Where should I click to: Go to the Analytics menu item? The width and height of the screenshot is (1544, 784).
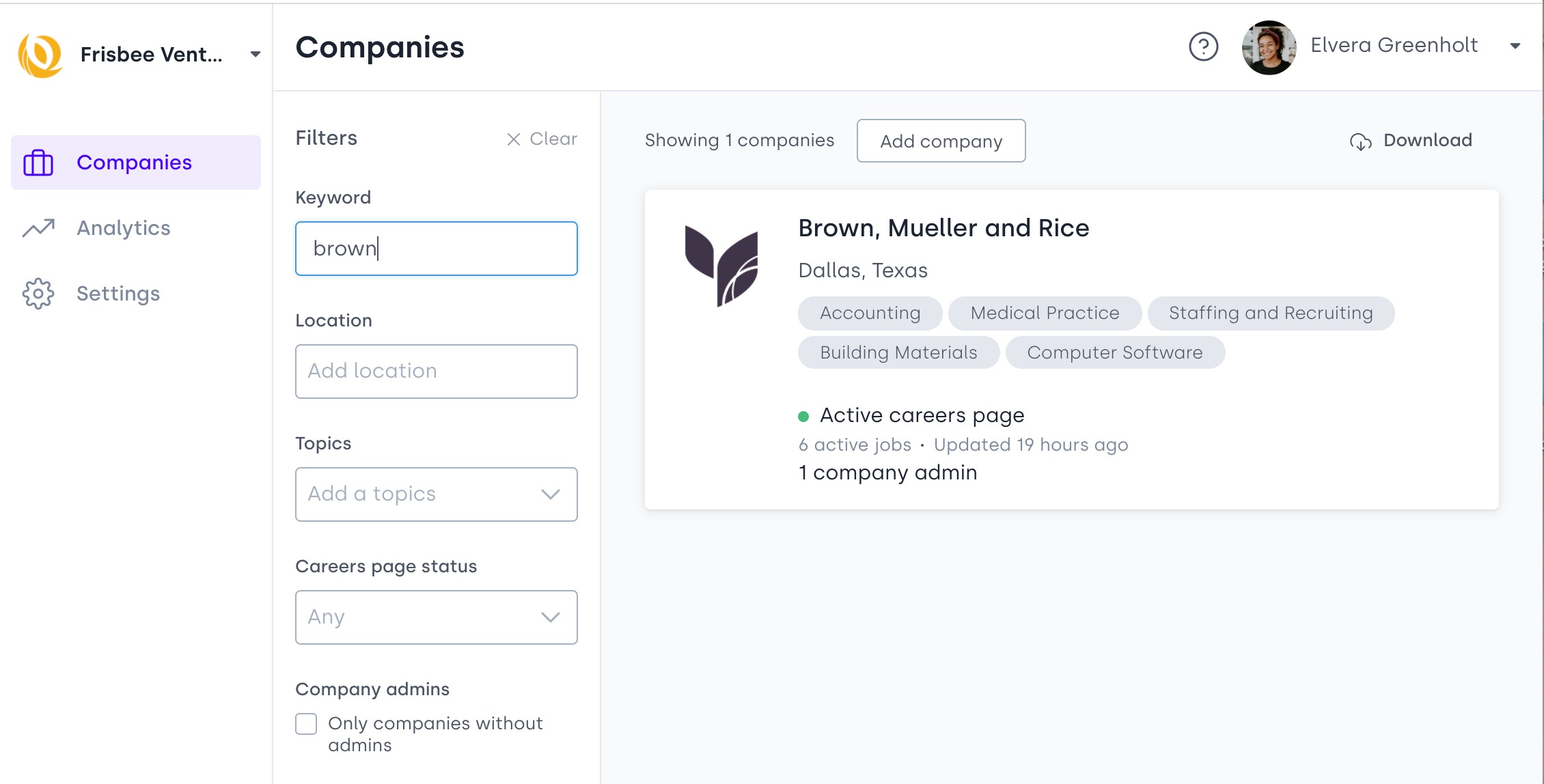(x=123, y=228)
